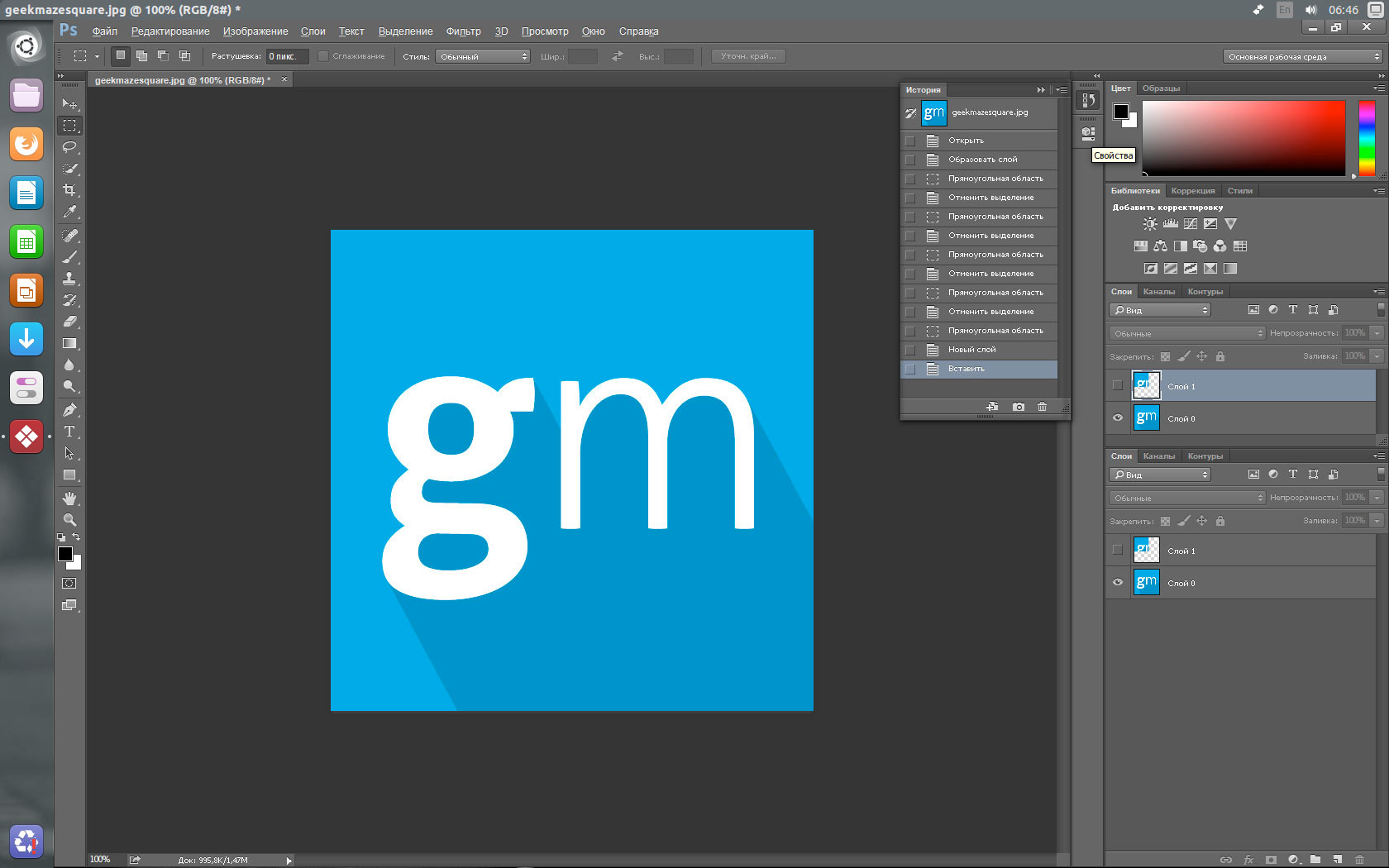Select the Clone Stamp tool
Screen dimensions: 1389x868
[69, 279]
